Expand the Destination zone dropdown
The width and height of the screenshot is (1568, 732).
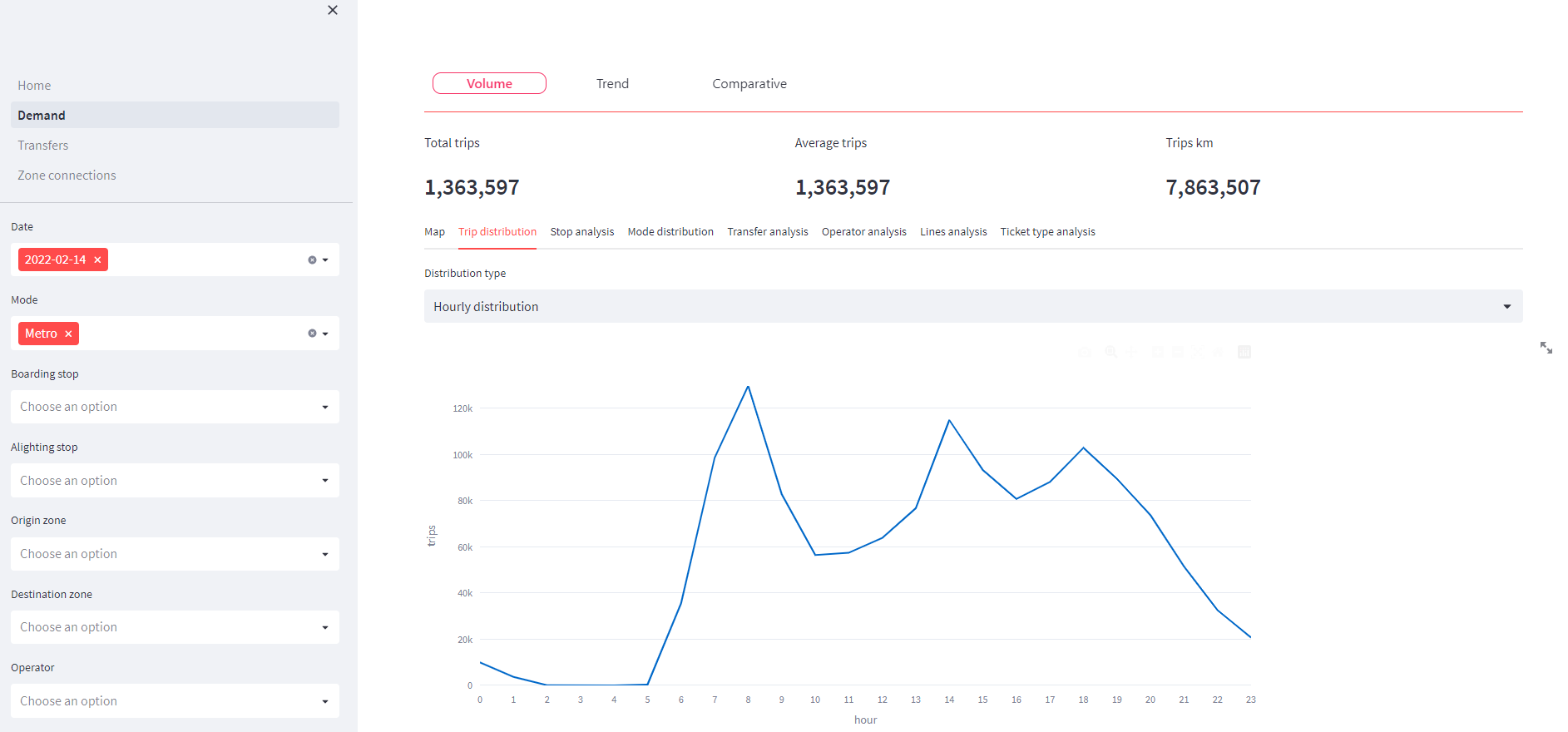(x=175, y=627)
